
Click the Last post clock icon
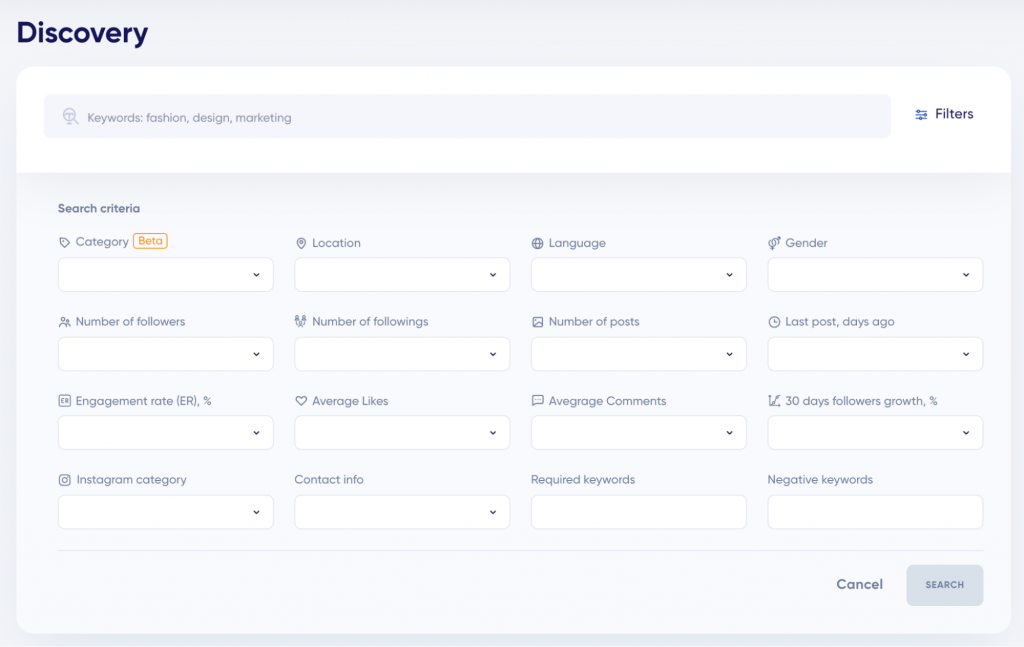click(x=774, y=322)
